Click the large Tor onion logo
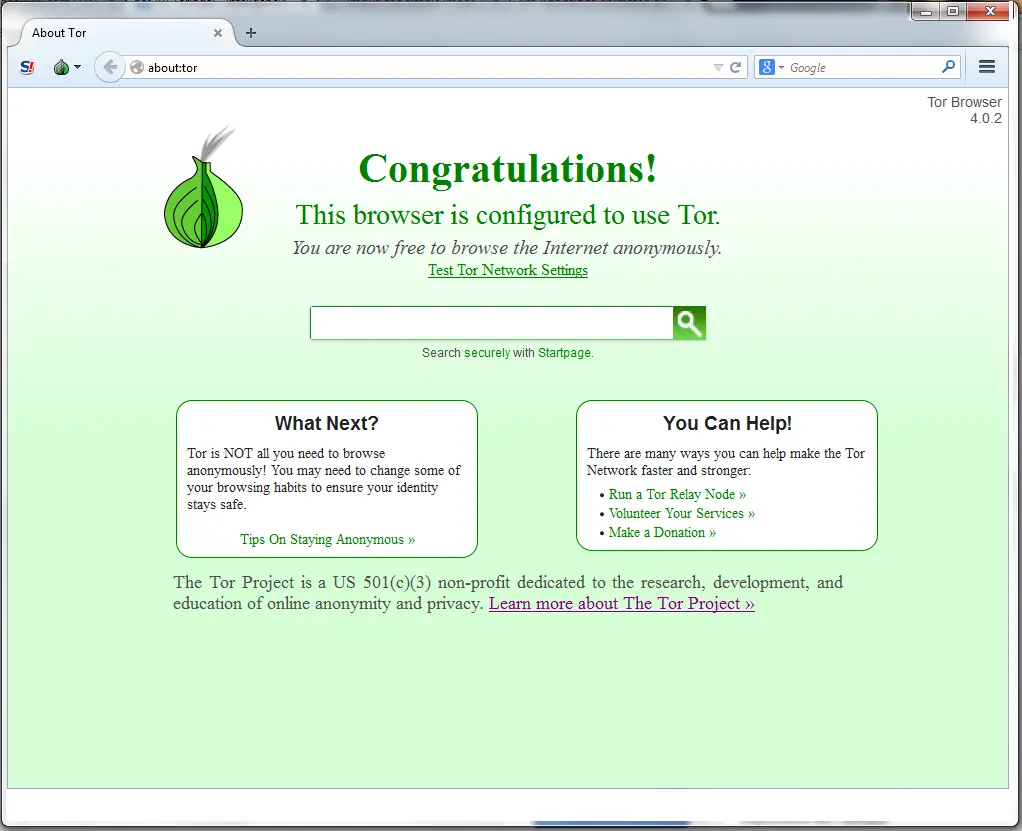This screenshot has width=1022, height=831. tap(203, 188)
